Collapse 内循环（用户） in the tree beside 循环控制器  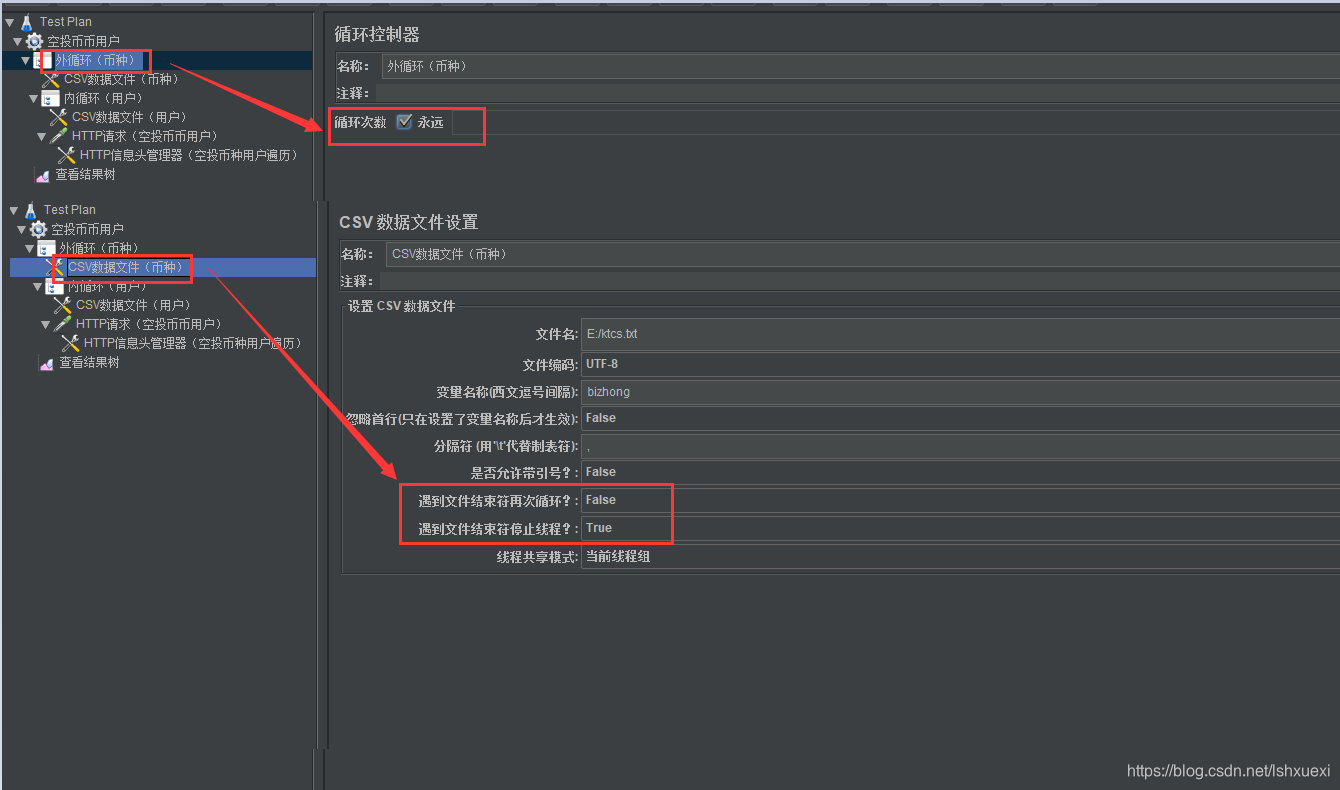34,99
